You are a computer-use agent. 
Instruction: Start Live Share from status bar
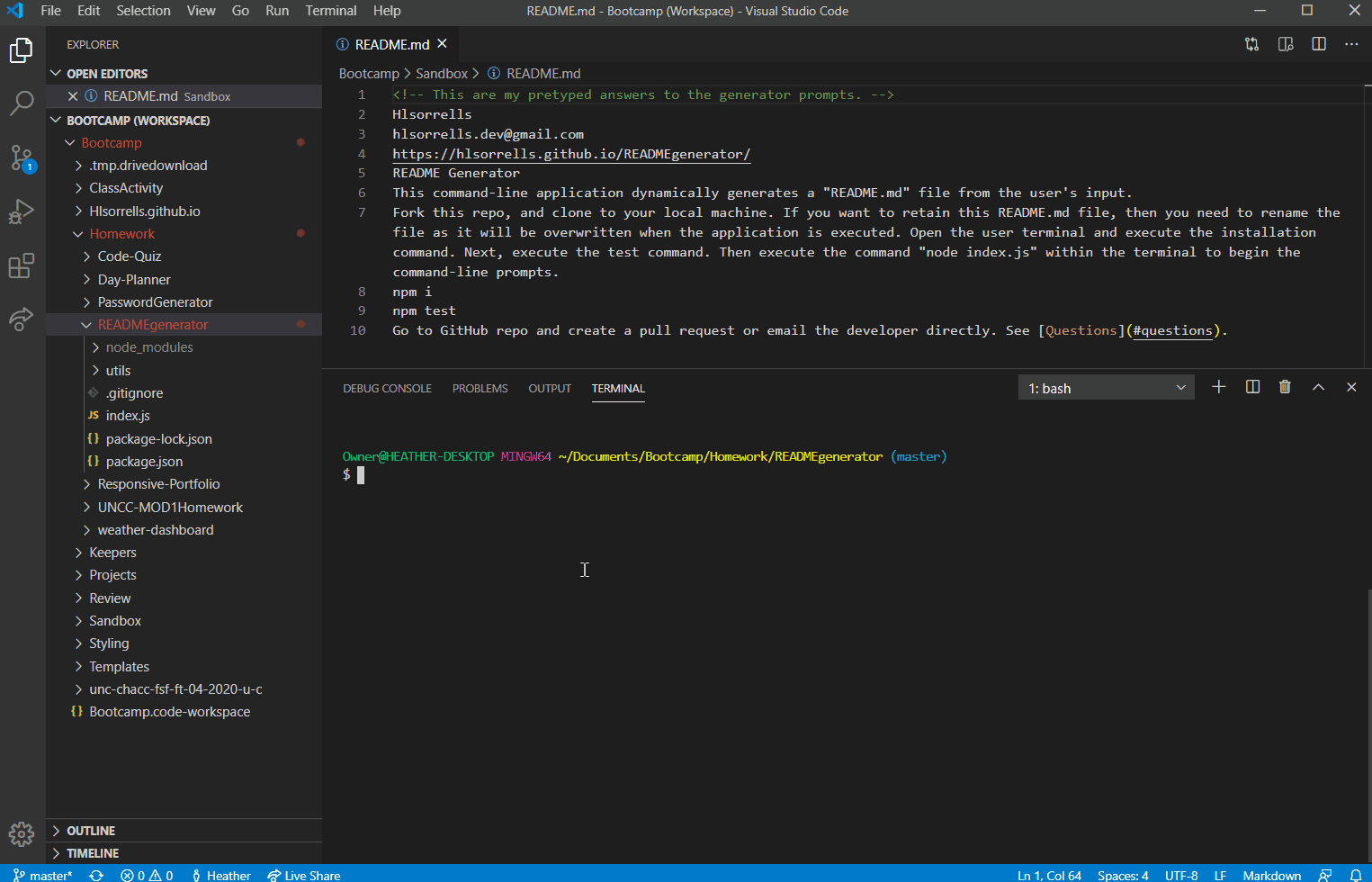coord(304,875)
